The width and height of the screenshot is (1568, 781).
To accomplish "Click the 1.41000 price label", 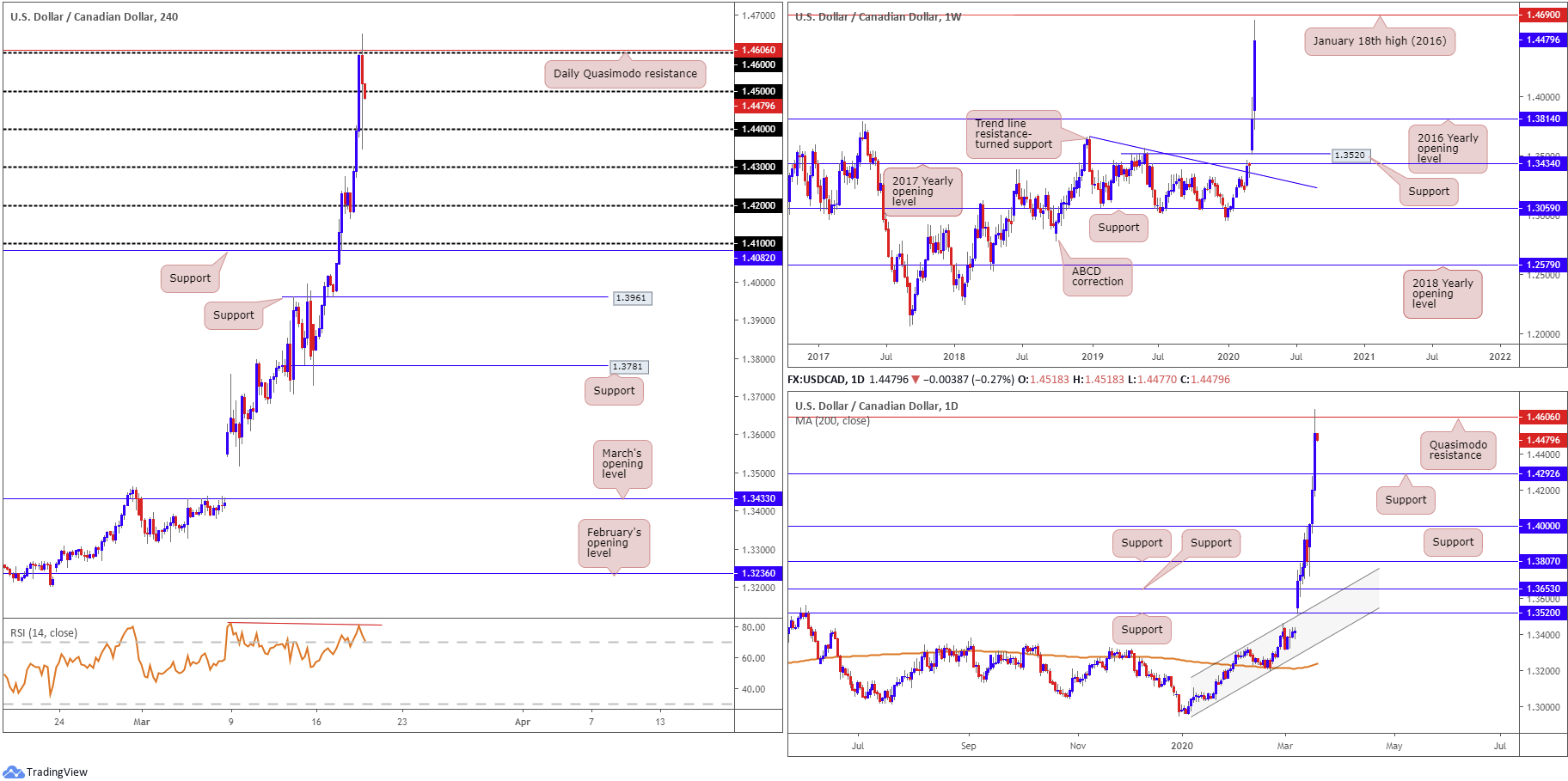I will pos(758,243).
